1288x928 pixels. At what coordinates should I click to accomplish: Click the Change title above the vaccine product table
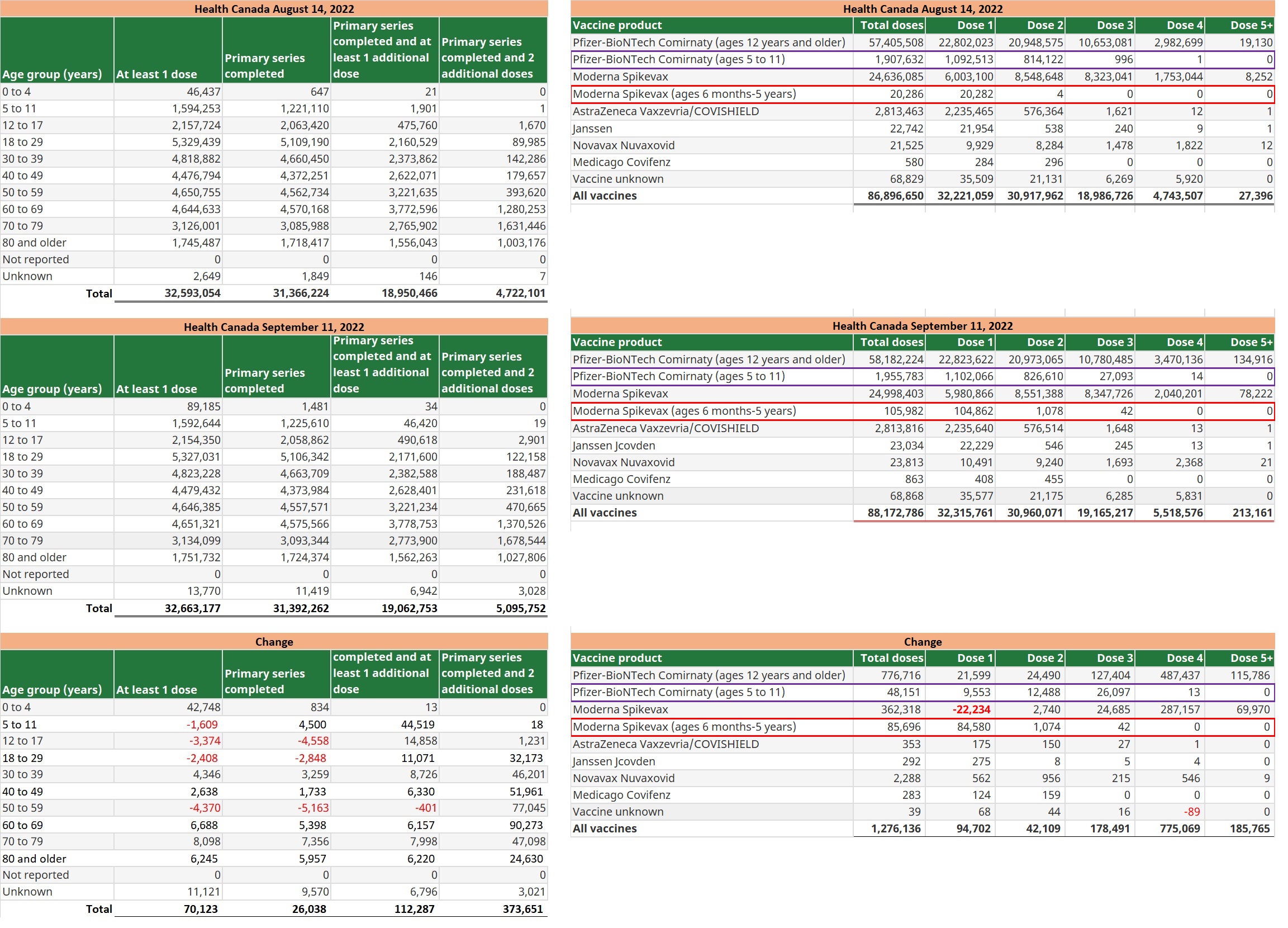click(x=923, y=642)
